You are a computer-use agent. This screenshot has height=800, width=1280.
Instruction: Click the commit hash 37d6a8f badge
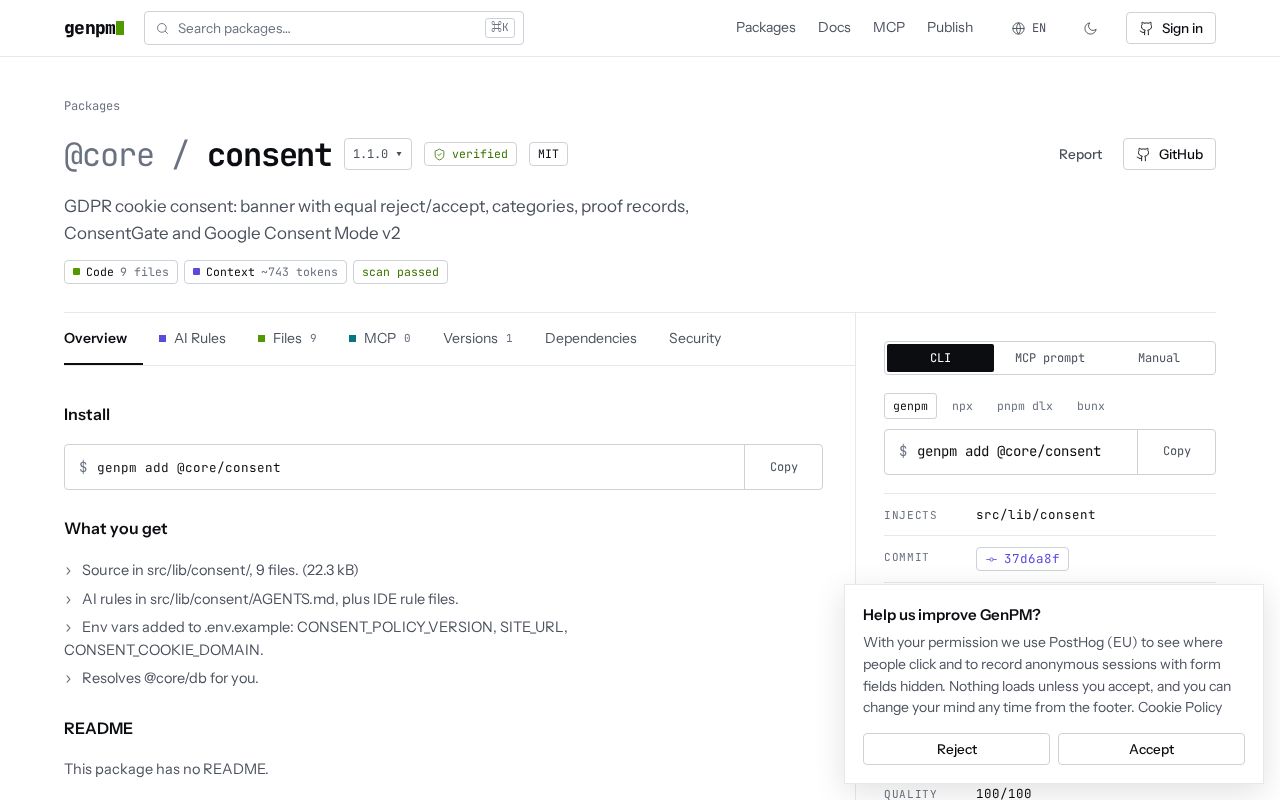(1022, 559)
